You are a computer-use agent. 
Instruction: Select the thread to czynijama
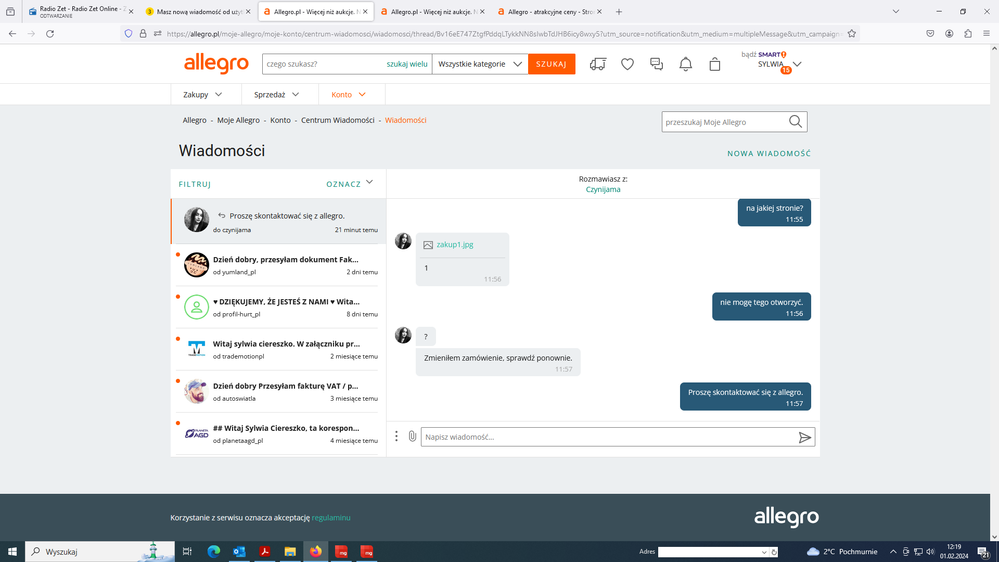278,222
